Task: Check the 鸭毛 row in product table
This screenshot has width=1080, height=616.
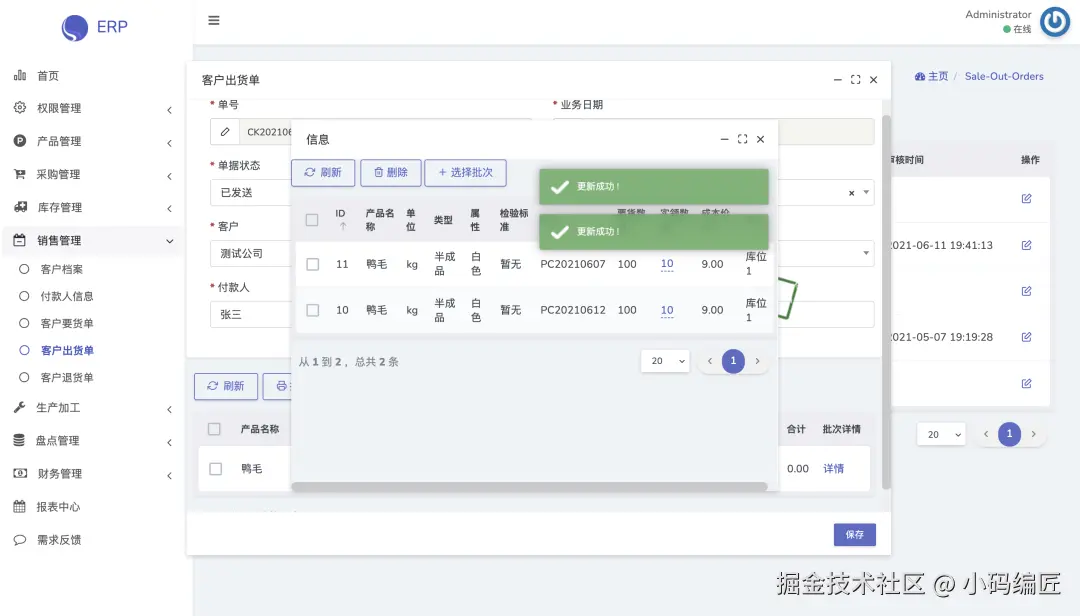Action: click(216, 469)
